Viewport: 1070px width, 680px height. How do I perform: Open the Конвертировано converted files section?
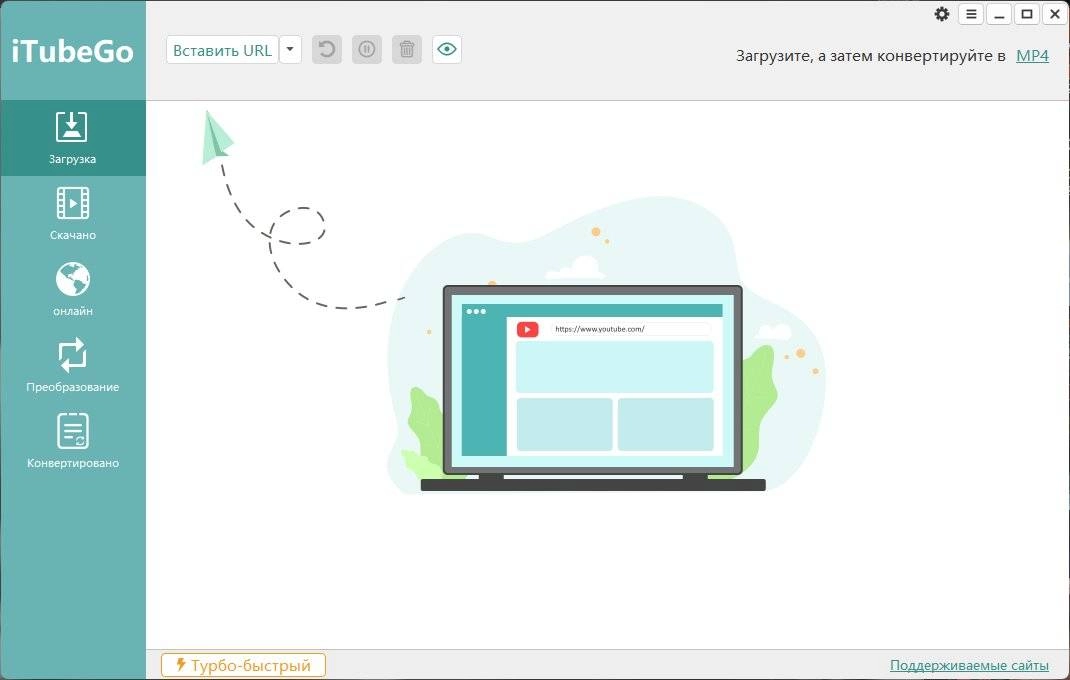click(72, 441)
